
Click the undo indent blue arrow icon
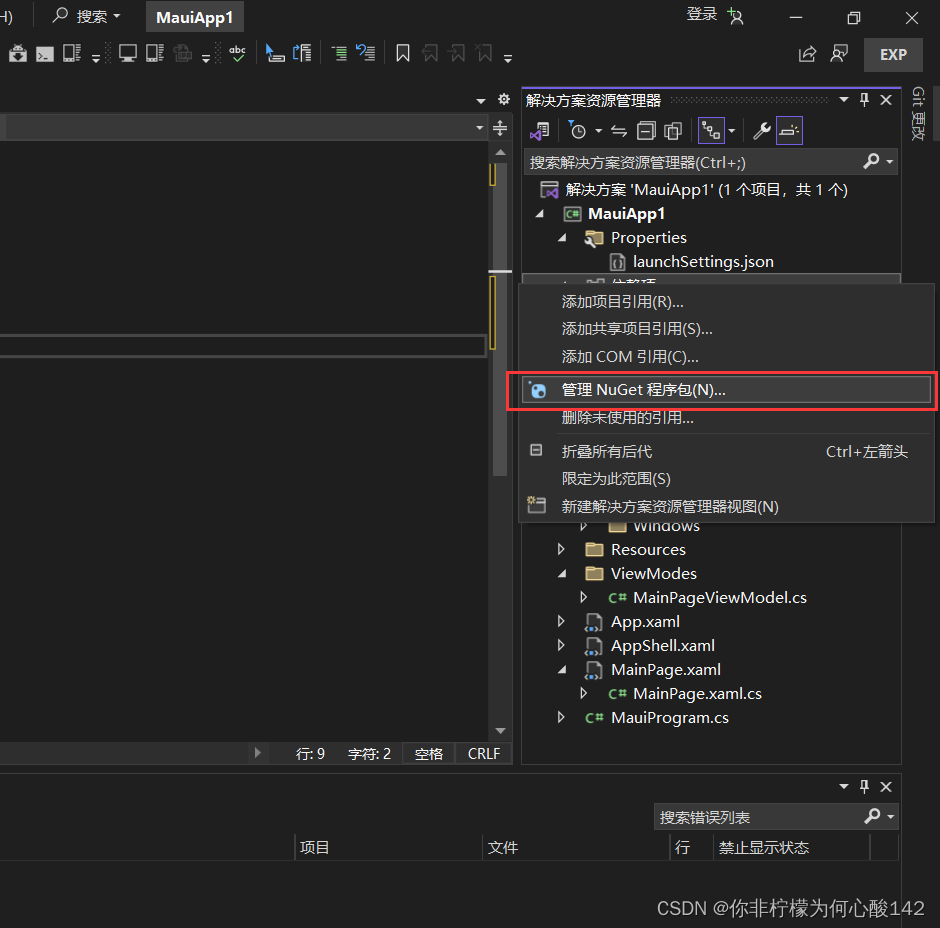(366, 53)
